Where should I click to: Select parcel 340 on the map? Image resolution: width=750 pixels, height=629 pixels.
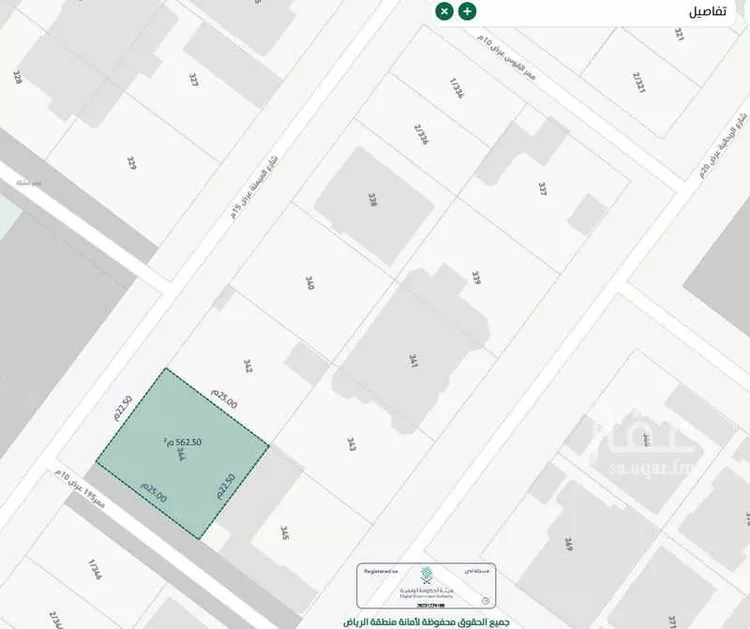(309, 283)
